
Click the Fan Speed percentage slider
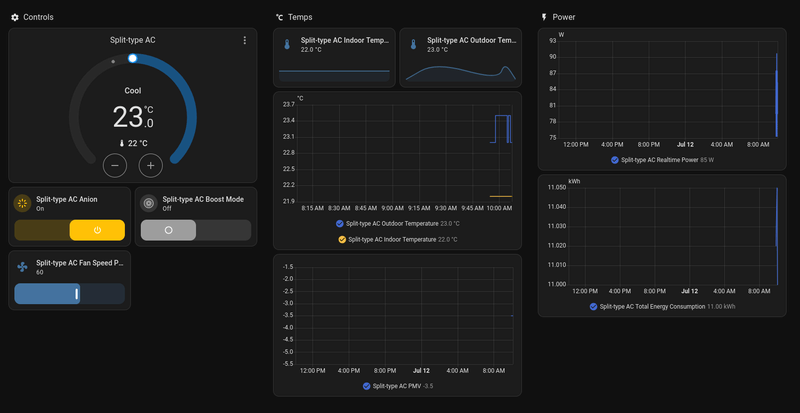(69, 294)
